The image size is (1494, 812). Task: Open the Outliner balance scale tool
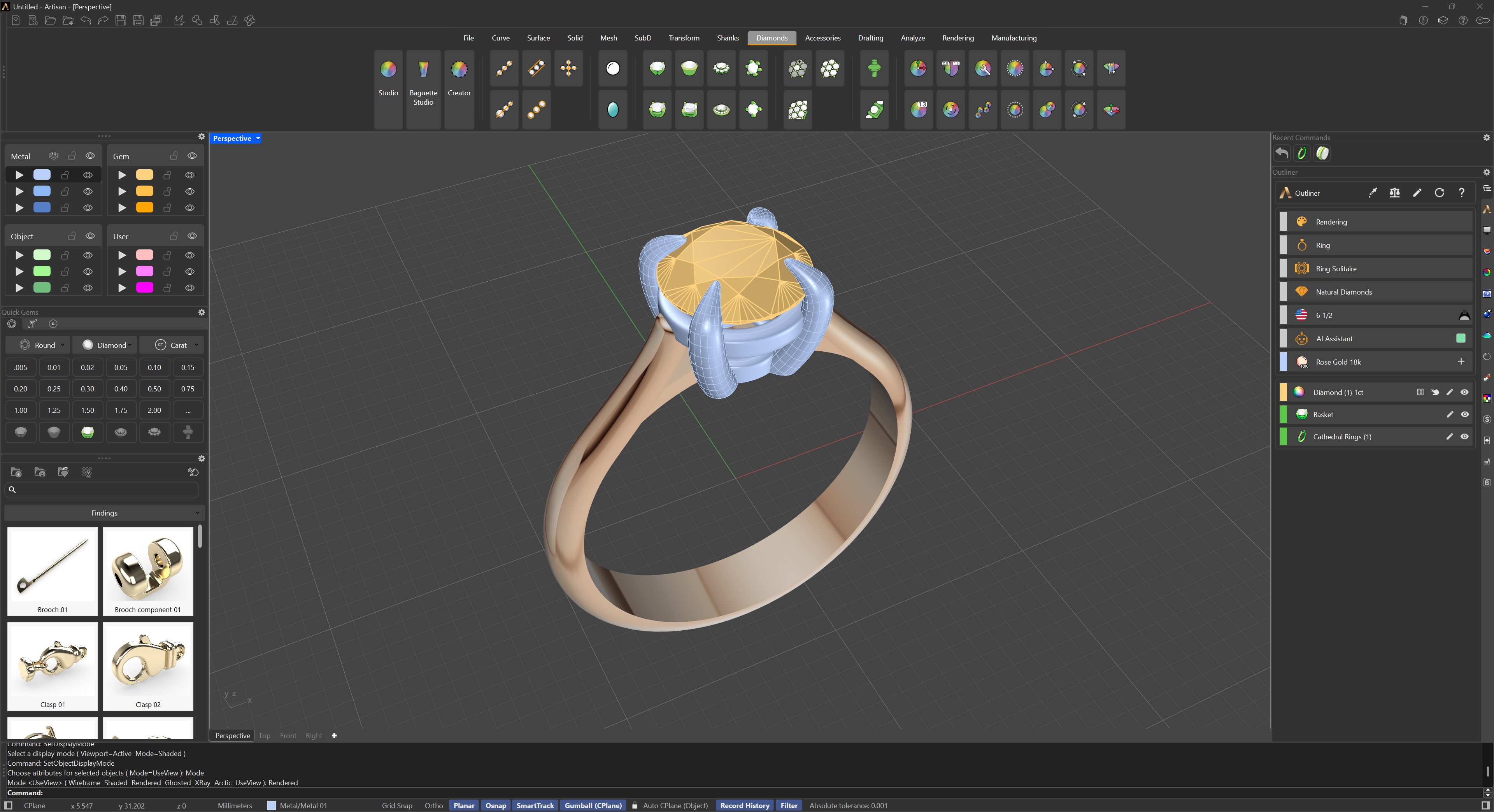(x=1395, y=193)
